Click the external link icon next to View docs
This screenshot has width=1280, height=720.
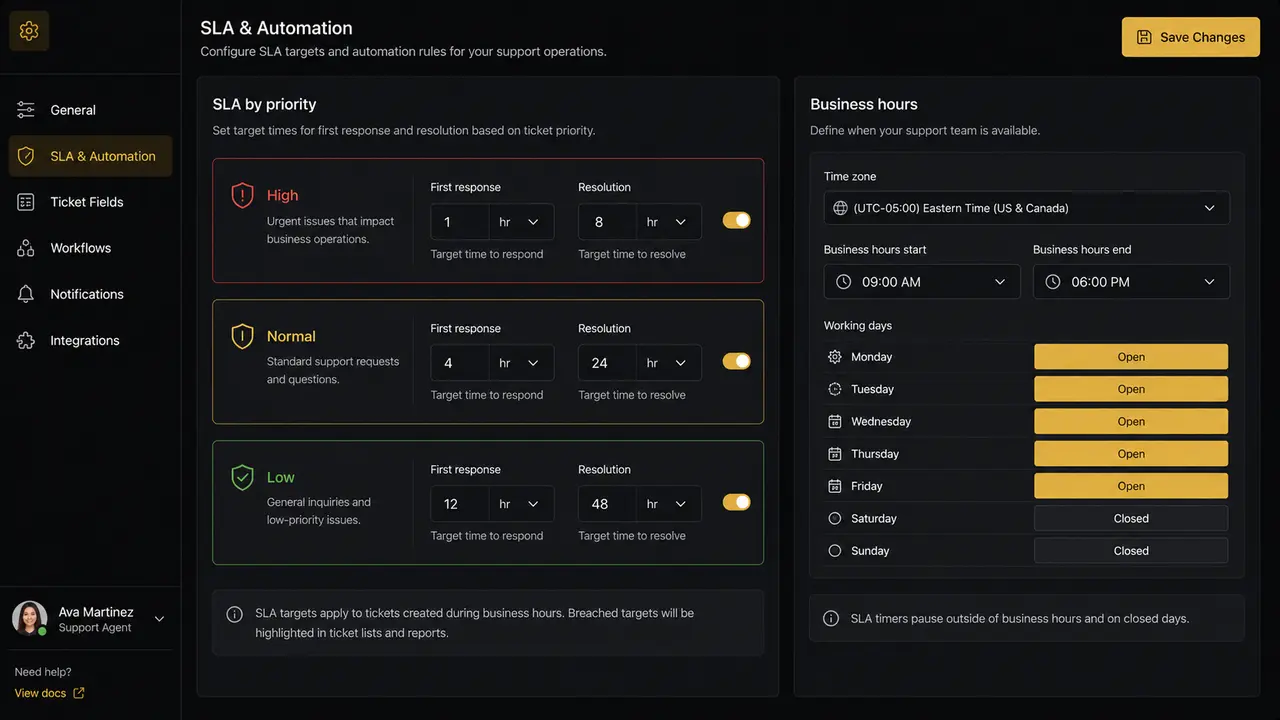79,693
